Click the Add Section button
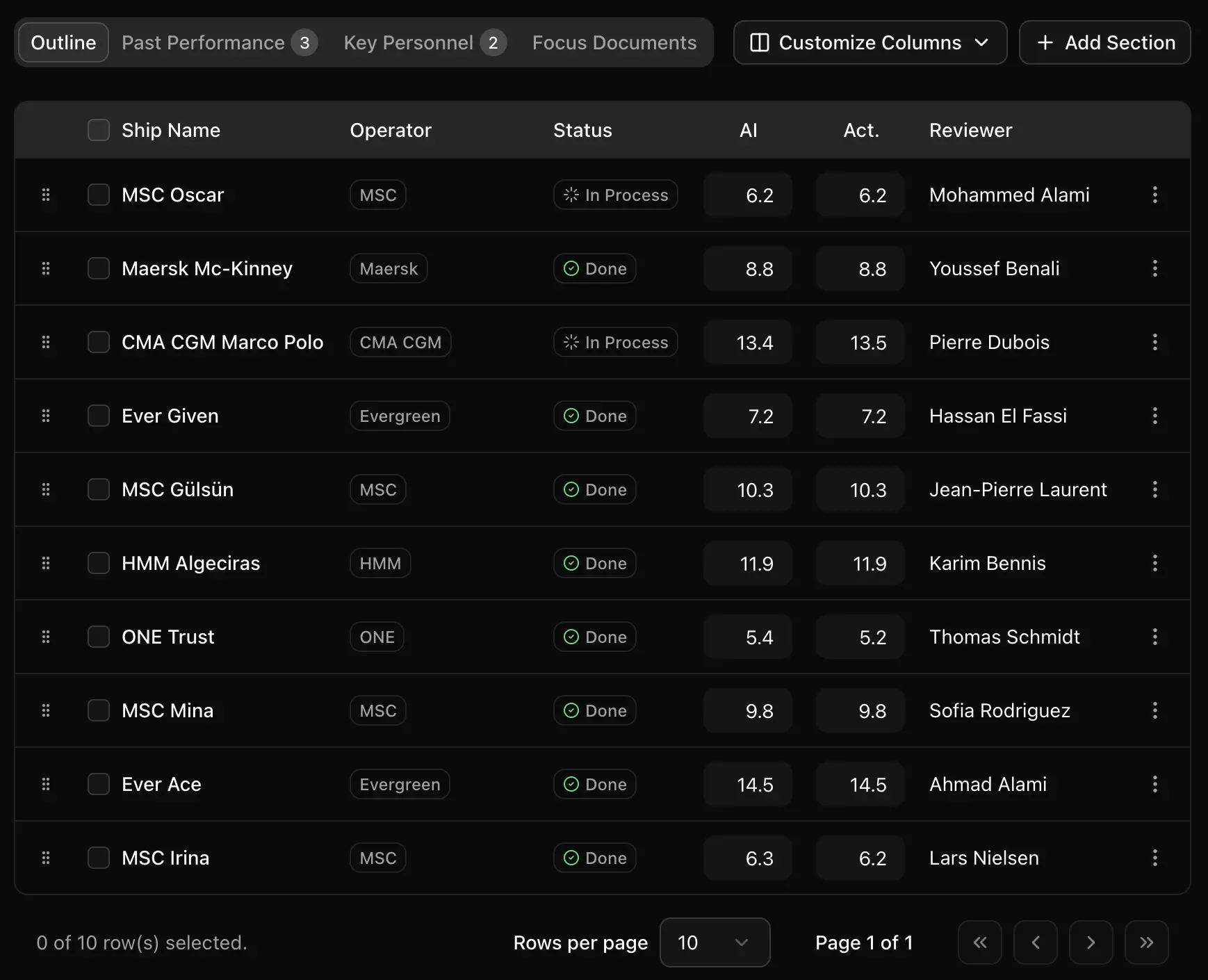1208x980 pixels. point(1104,42)
